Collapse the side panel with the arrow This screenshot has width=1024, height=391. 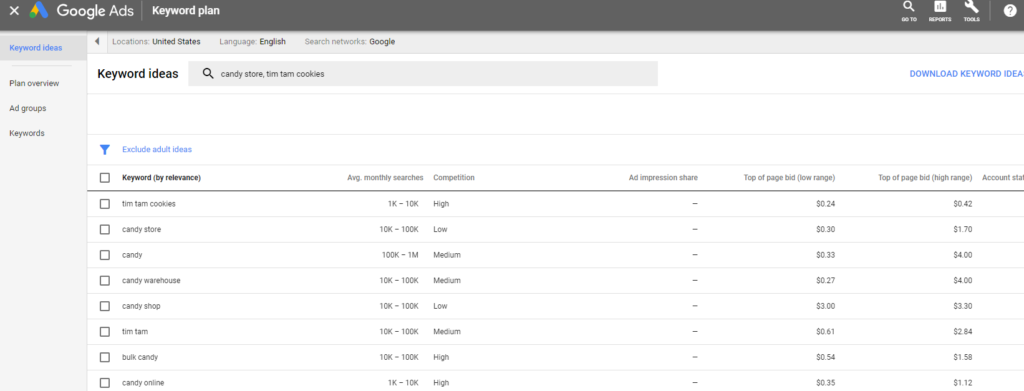[97, 42]
